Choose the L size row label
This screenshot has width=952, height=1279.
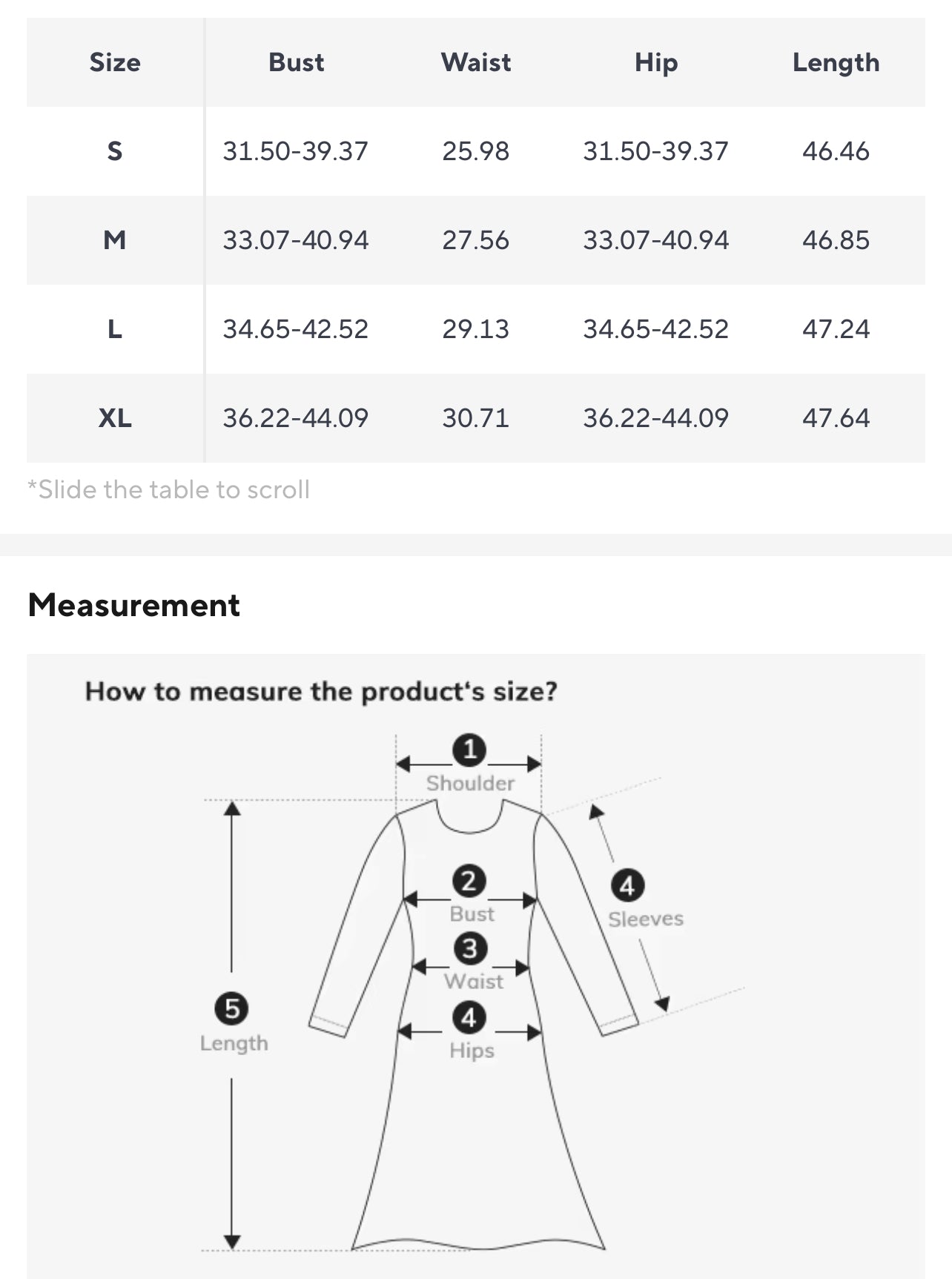tap(115, 329)
